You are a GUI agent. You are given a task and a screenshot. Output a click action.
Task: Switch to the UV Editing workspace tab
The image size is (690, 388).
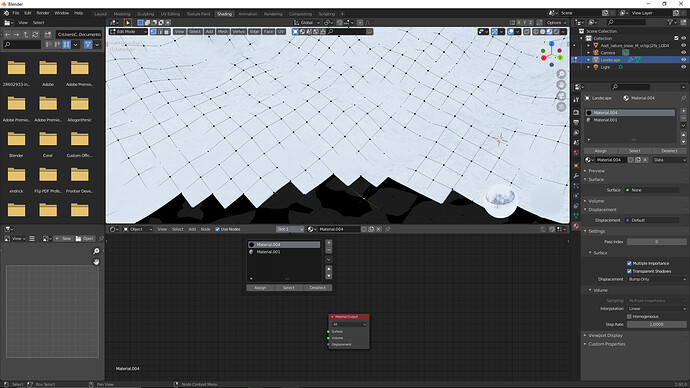tap(170, 14)
